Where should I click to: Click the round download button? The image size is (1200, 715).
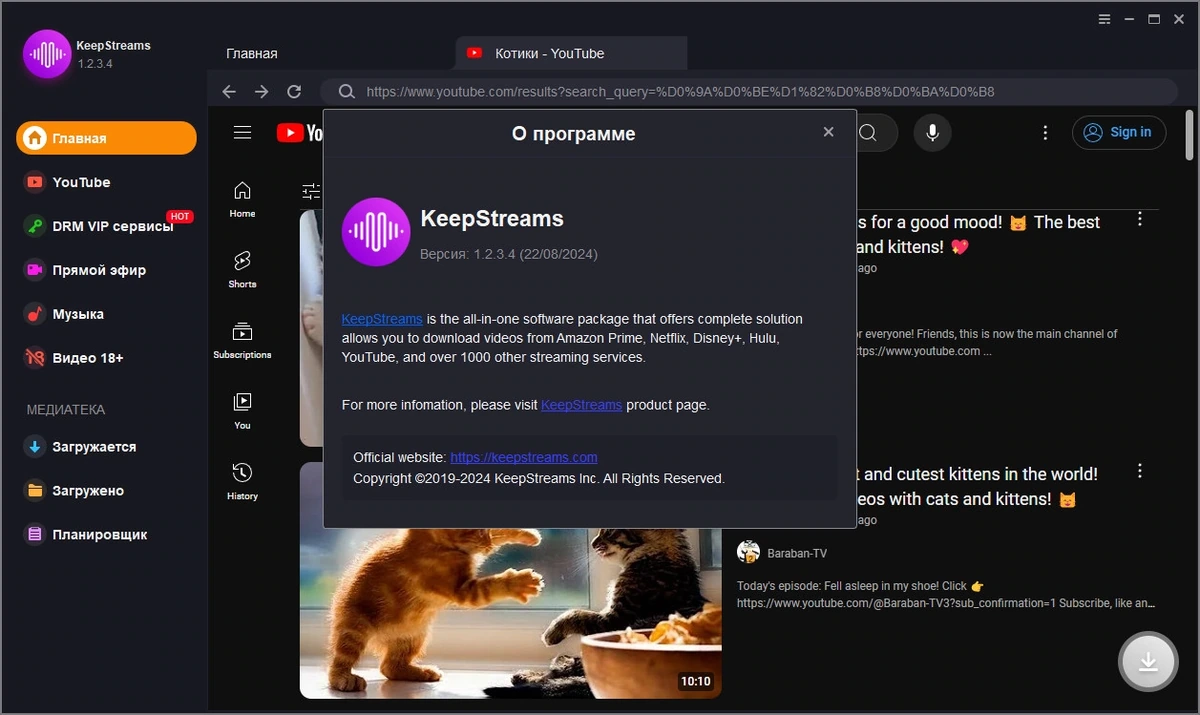(1148, 662)
